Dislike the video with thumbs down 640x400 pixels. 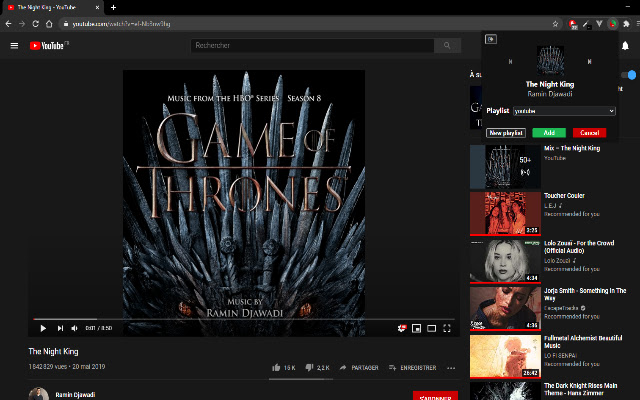[309, 368]
